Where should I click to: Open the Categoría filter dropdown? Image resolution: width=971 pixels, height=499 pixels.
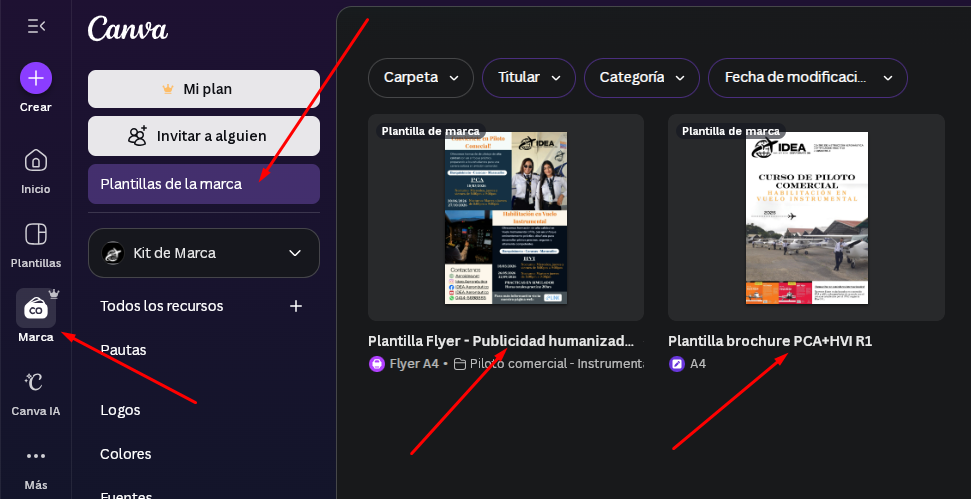[642, 78]
